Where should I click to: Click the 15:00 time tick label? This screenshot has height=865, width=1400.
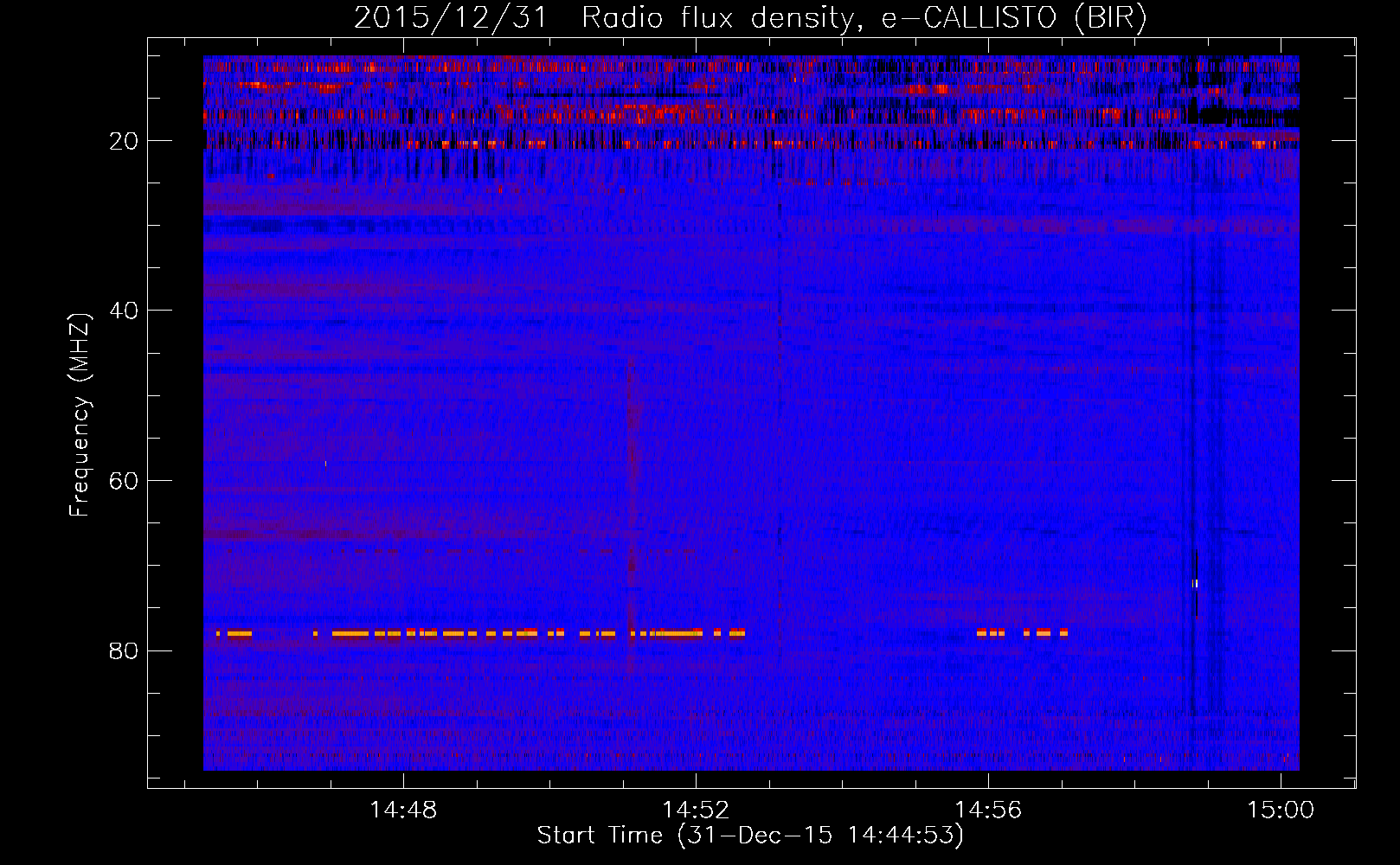(x=1281, y=811)
